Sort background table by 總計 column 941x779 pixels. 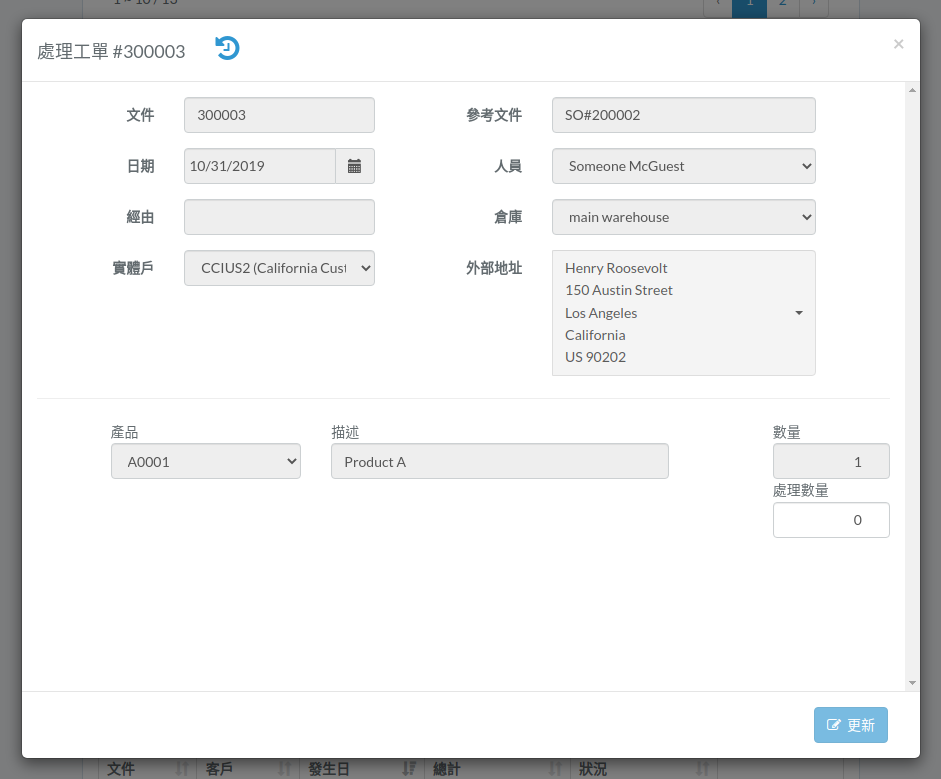coord(498,769)
